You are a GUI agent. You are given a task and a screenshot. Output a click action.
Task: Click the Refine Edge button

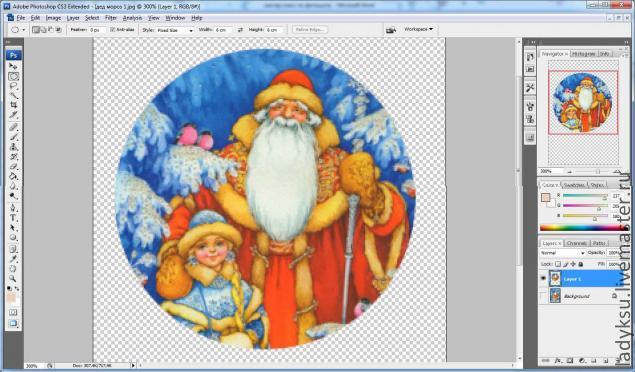click(310, 30)
